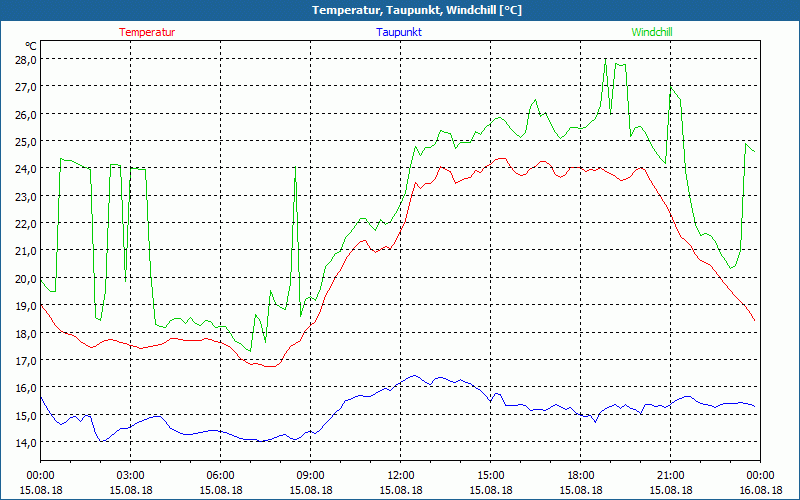Click the 19,0 y-axis value
Image resolution: width=800 pixels, height=500 pixels.
[26, 306]
